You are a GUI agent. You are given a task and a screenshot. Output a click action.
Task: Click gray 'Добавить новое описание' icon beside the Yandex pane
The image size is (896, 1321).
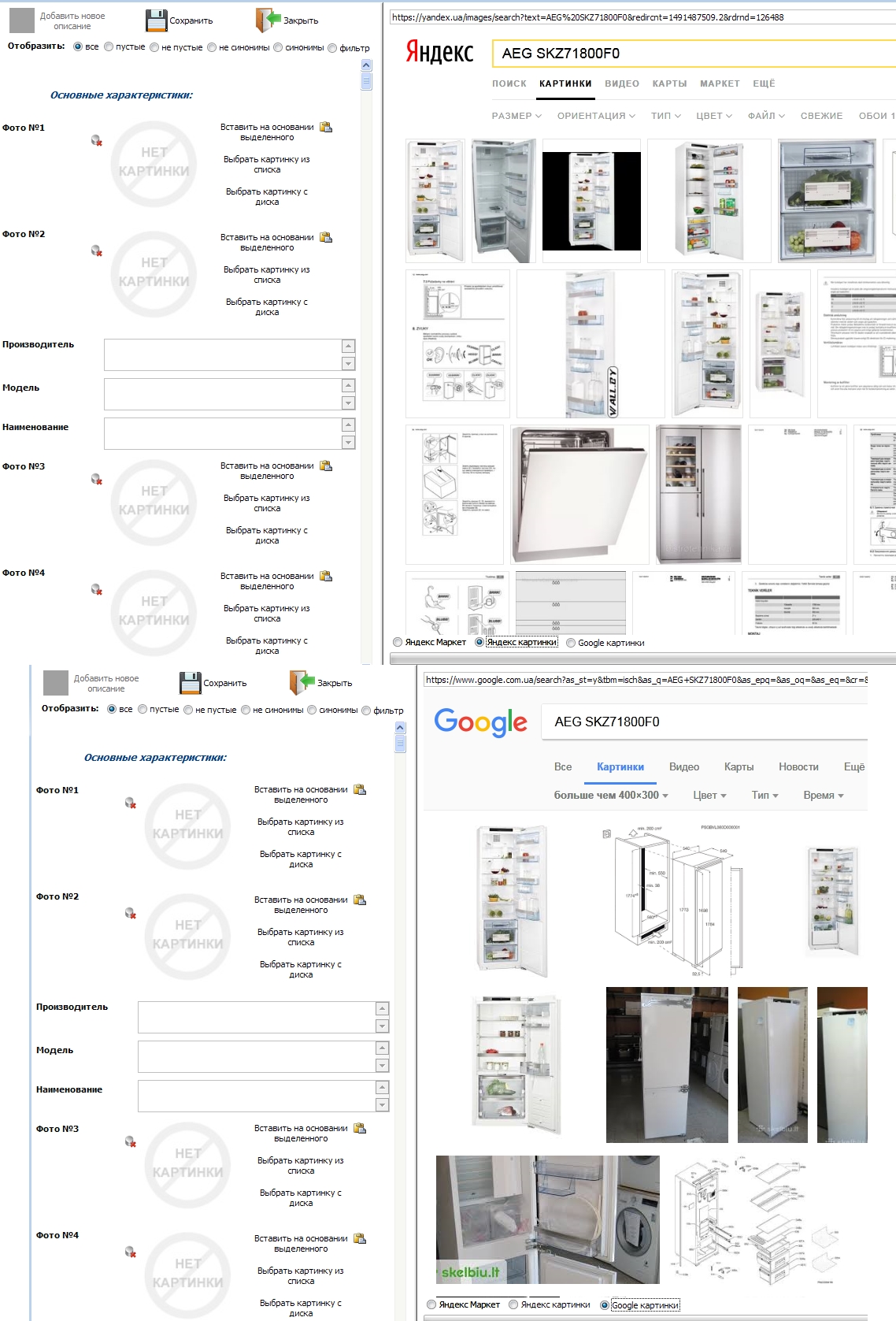(22, 20)
